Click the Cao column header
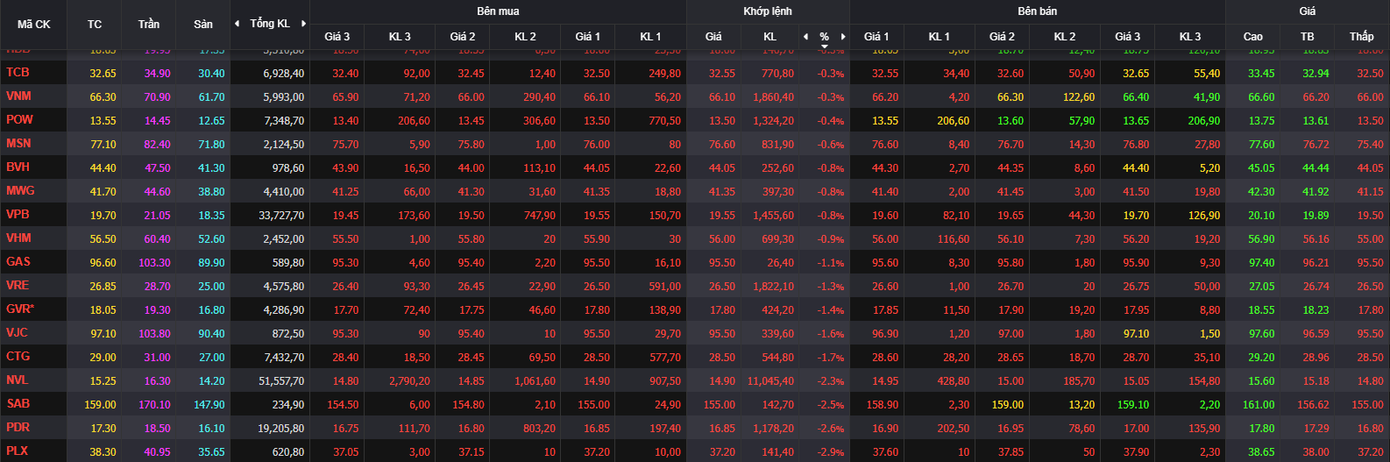1390x462 pixels. click(x=1253, y=37)
